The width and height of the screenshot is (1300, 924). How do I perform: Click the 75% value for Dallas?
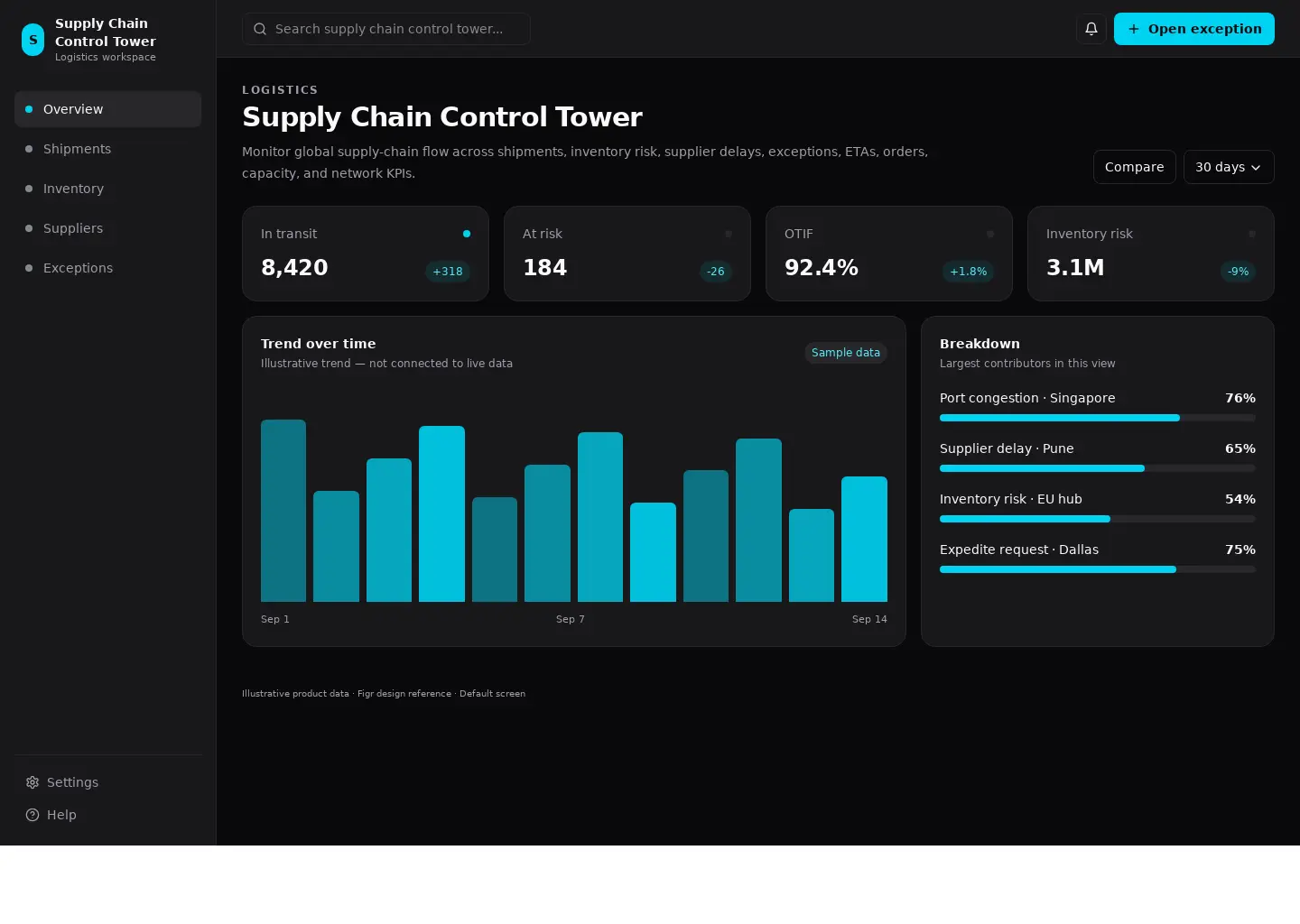pyautogui.click(x=1240, y=550)
